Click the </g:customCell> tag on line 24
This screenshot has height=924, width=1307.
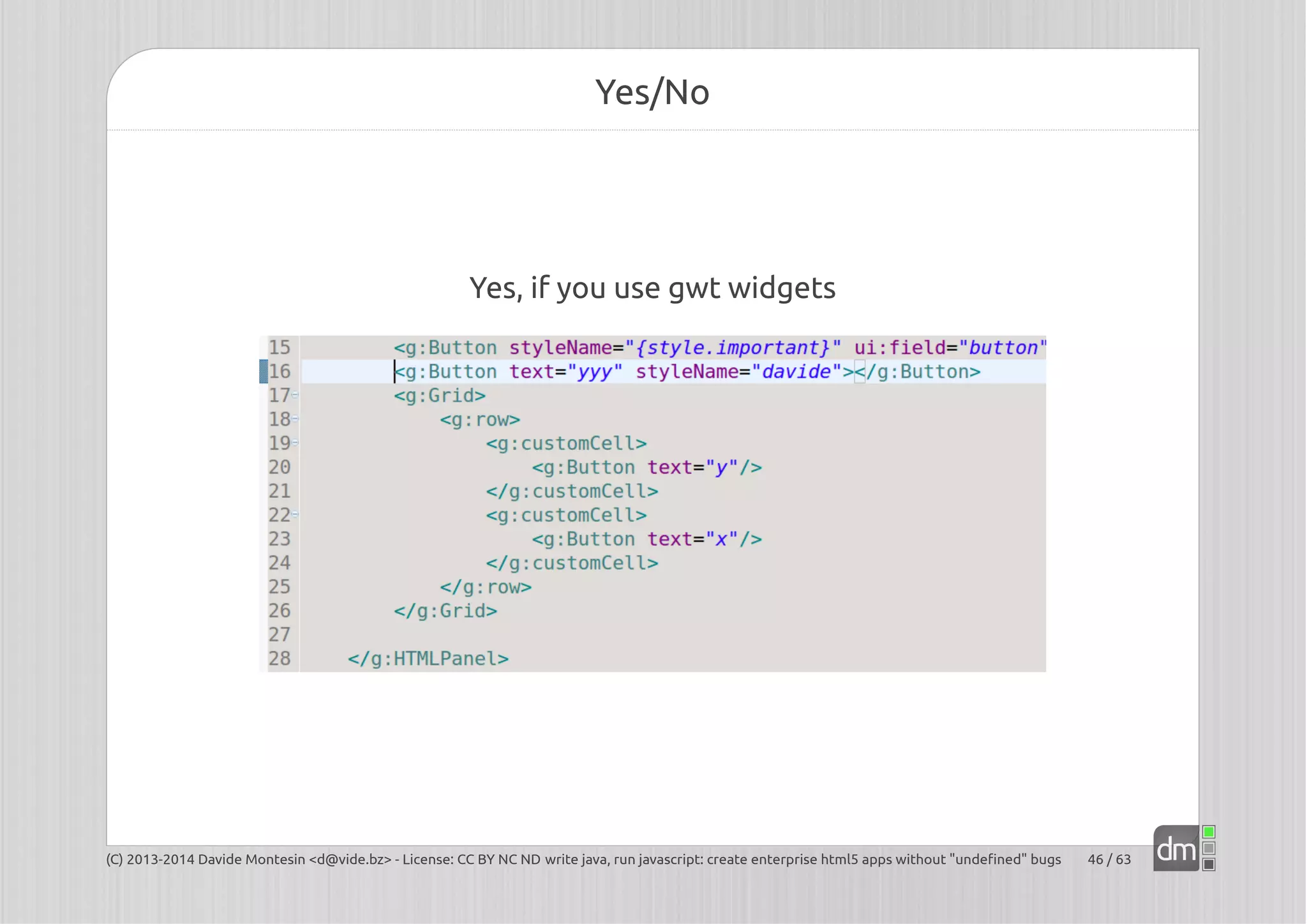[572, 563]
